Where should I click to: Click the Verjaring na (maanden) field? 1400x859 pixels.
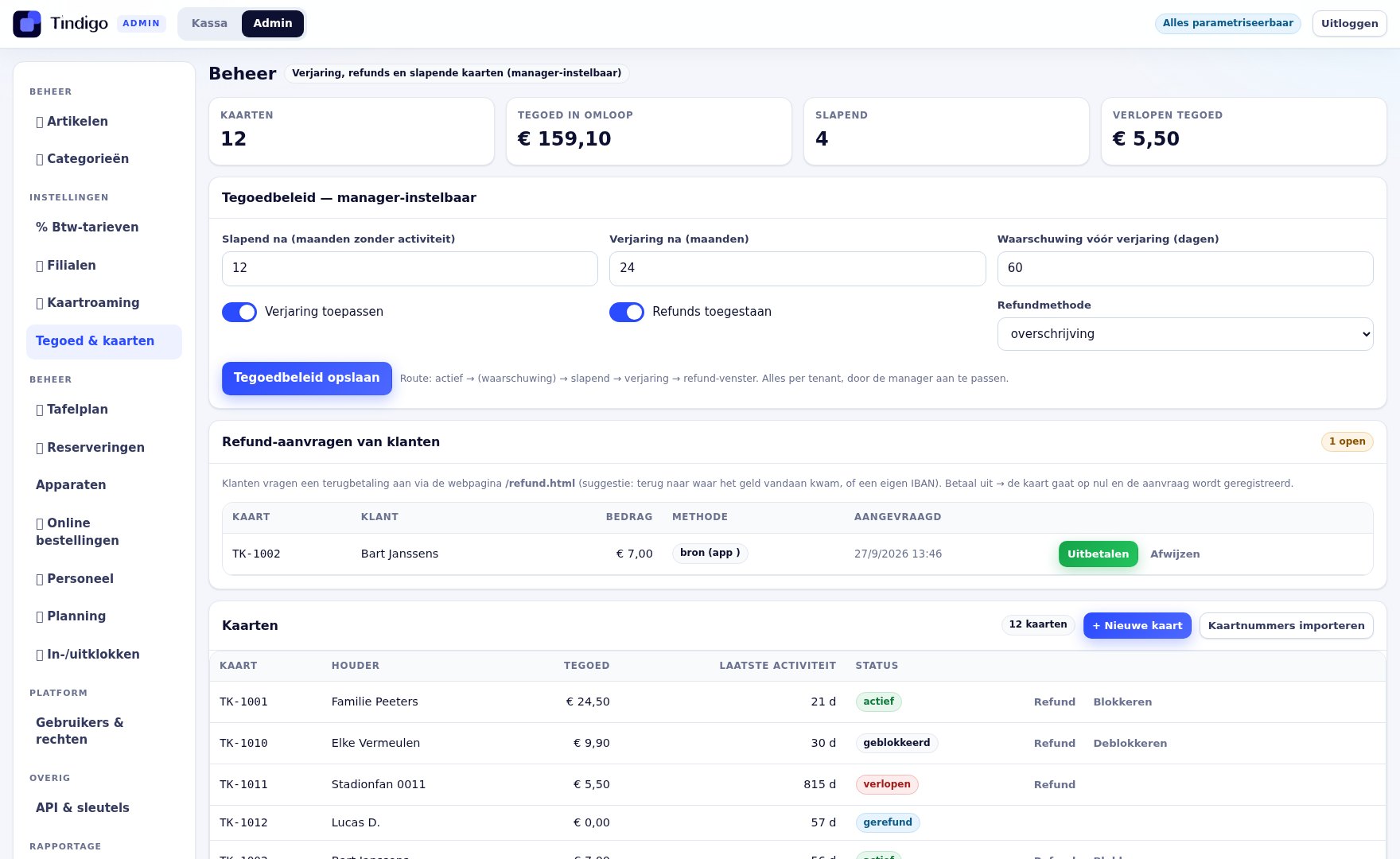[x=798, y=269]
